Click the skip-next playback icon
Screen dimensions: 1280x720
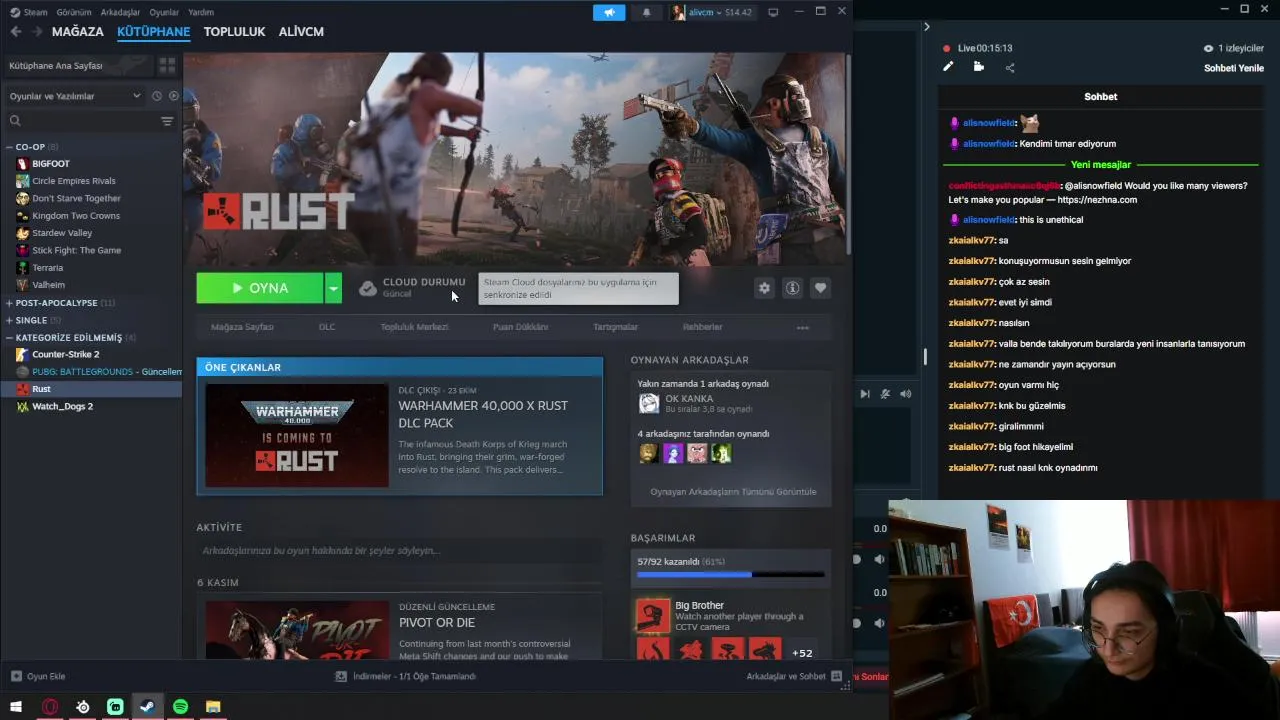point(865,394)
